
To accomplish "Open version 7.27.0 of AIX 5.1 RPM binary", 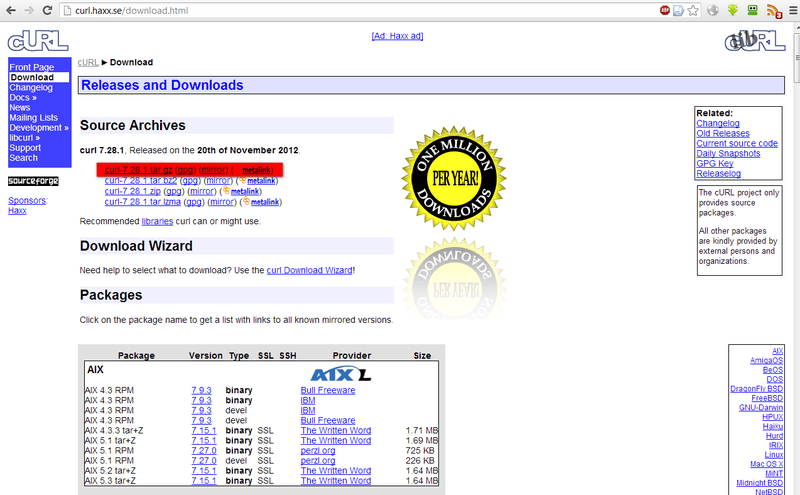I will coord(204,451).
